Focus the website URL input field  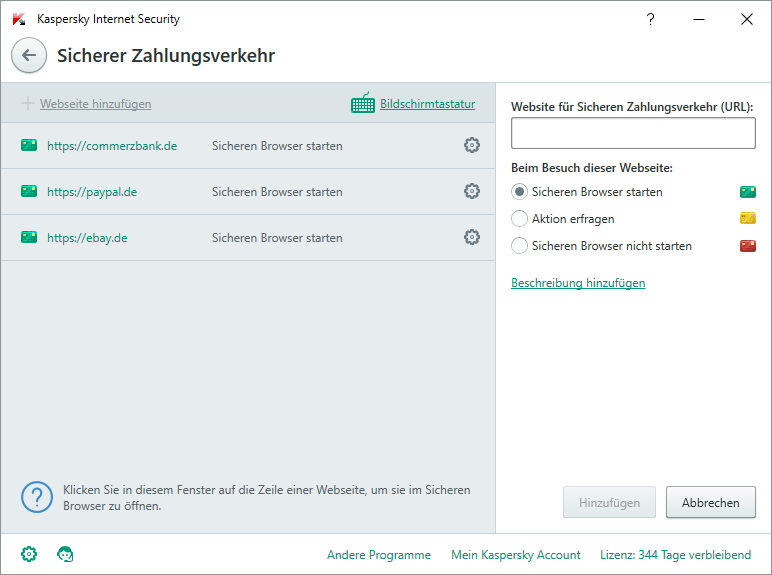[633, 133]
